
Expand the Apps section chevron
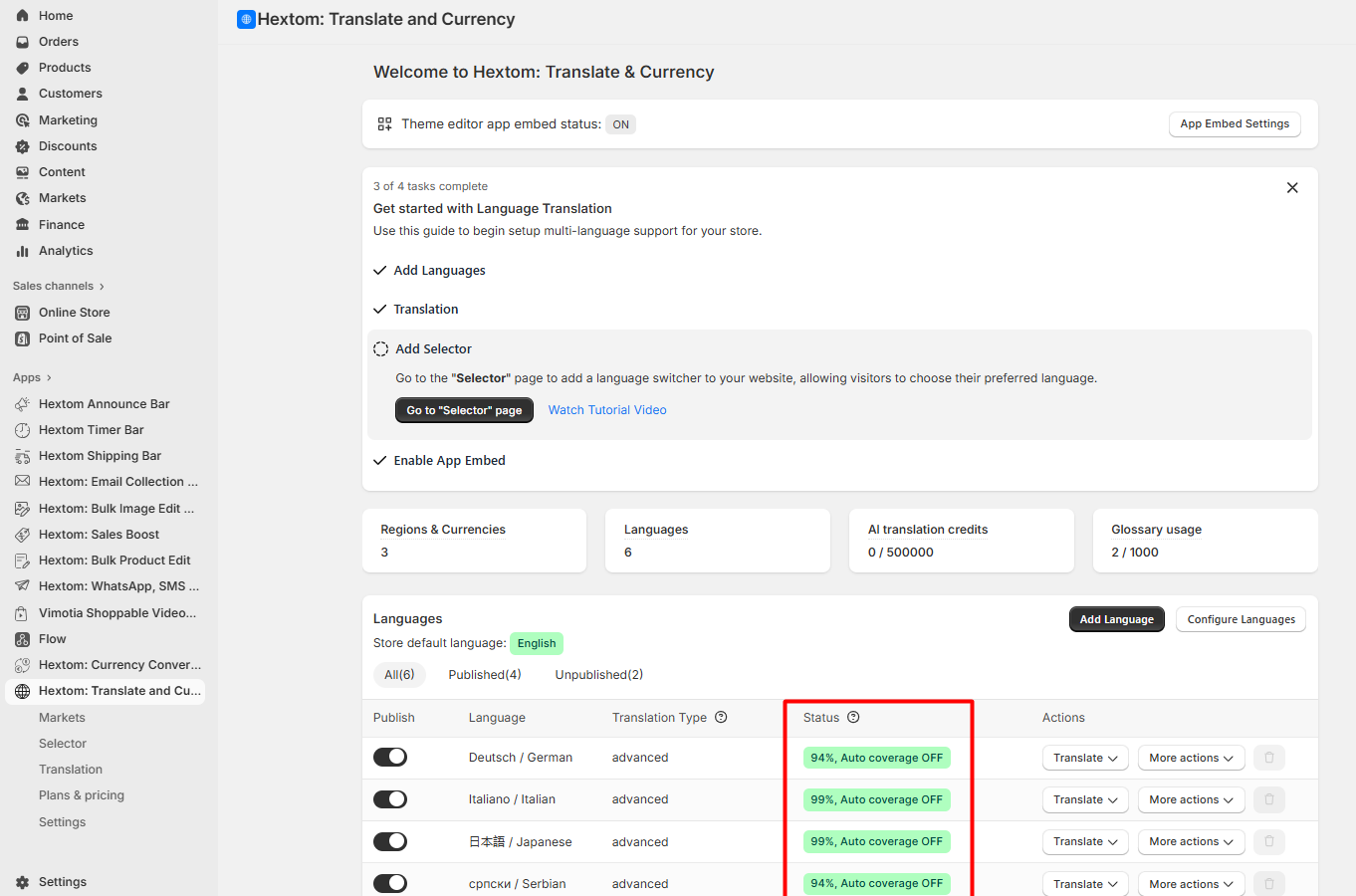[49, 378]
